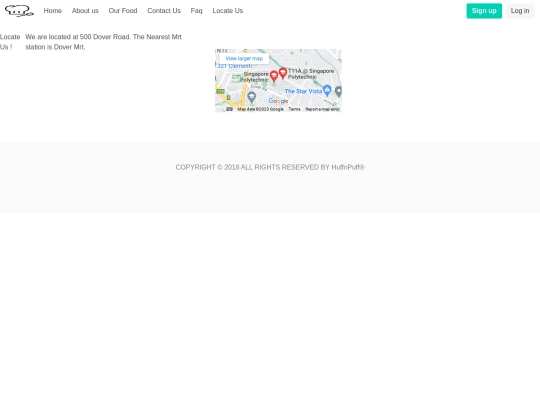The image size is (540, 405).
Task: Click the Sign up button
Action: 484,11
